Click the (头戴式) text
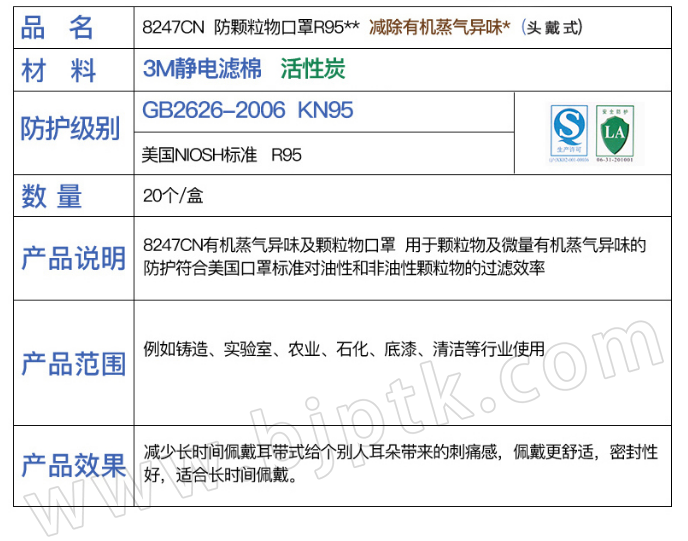The width and height of the screenshot is (688, 541). [552, 27]
